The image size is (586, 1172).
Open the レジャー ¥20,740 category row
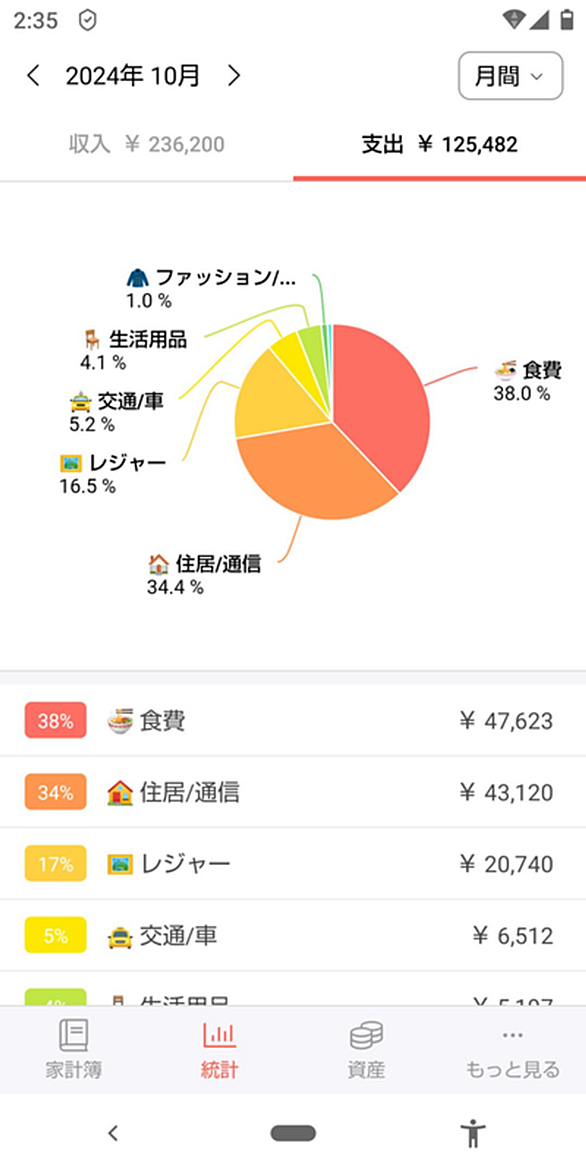(x=293, y=864)
